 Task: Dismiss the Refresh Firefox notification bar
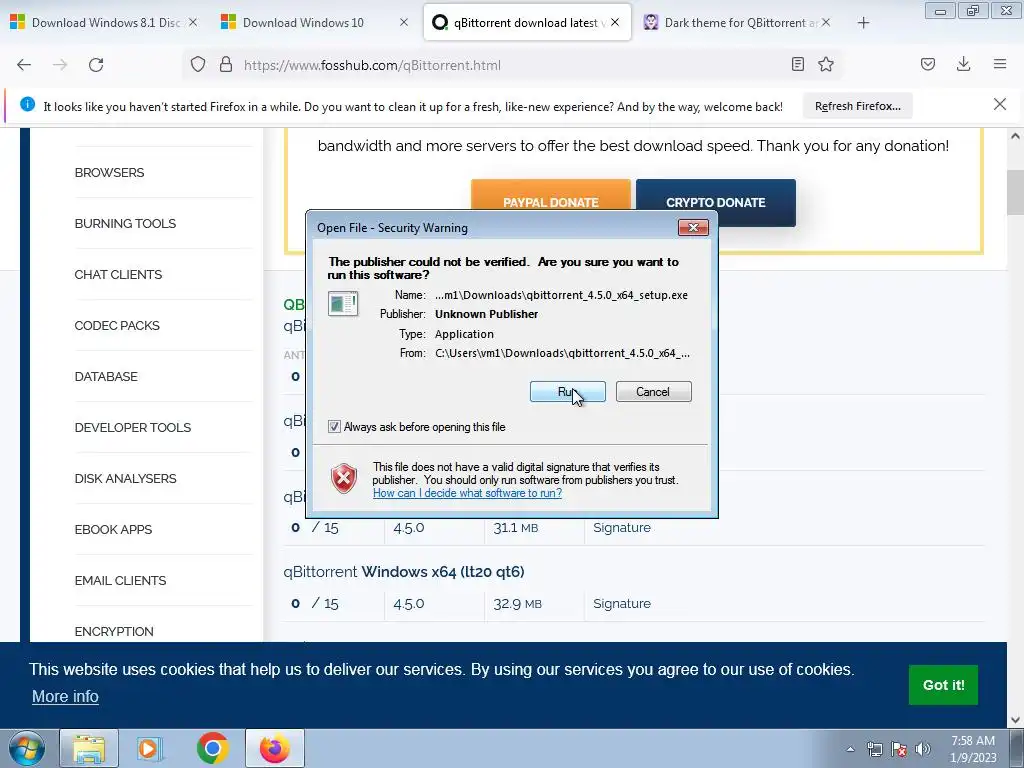click(x=1000, y=104)
